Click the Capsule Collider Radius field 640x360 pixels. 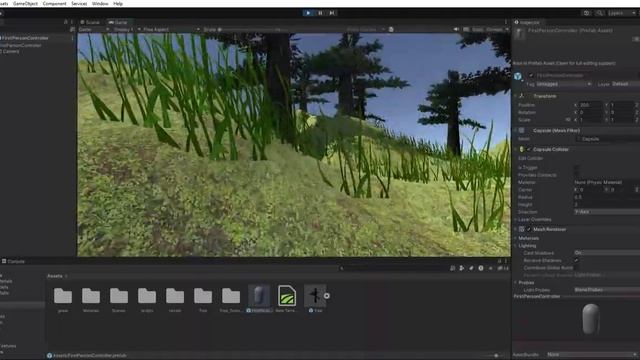coord(607,197)
